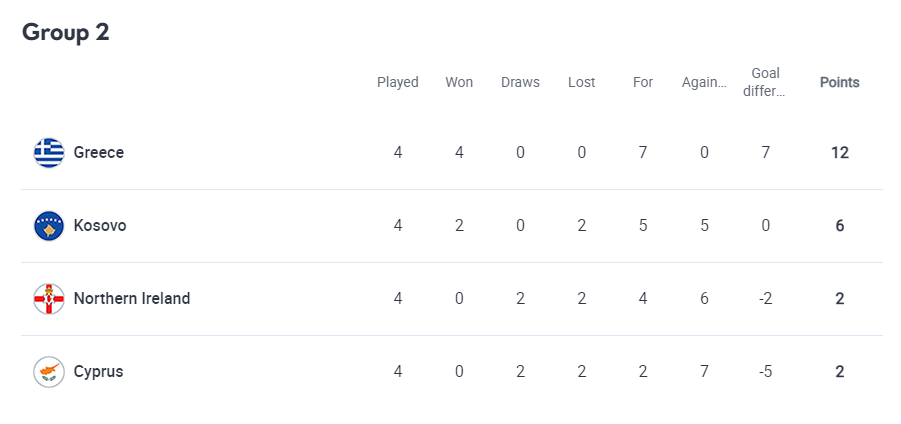The height and width of the screenshot is (424, 901).
Task: Open the Kosovo team link
Action: pyautogui.click(x=100, y=226)
